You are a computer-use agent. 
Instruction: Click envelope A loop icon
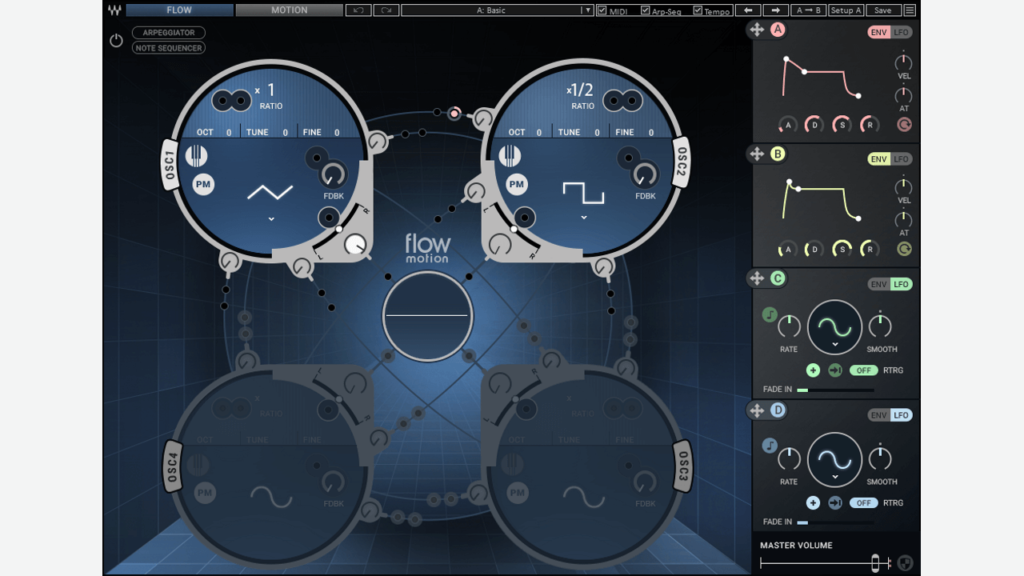pos(904,124)
